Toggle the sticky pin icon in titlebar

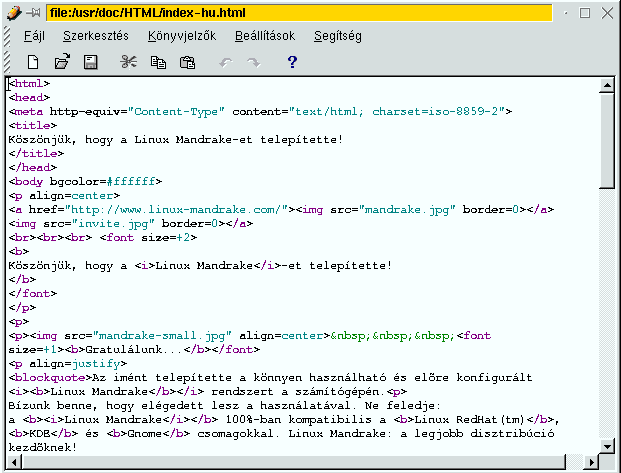pos(33,13)
